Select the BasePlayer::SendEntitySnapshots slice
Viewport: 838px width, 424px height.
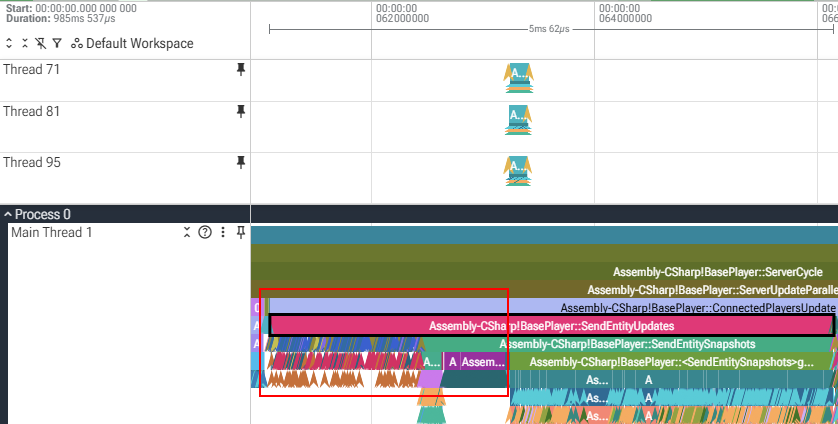click(627, 344)
